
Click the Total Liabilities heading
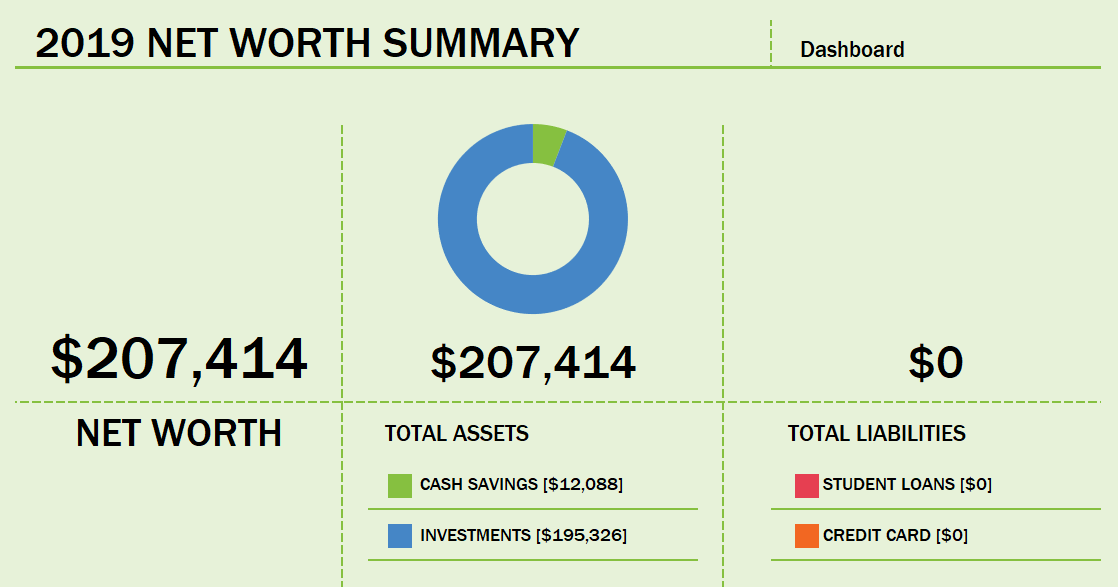click(877, 433)
